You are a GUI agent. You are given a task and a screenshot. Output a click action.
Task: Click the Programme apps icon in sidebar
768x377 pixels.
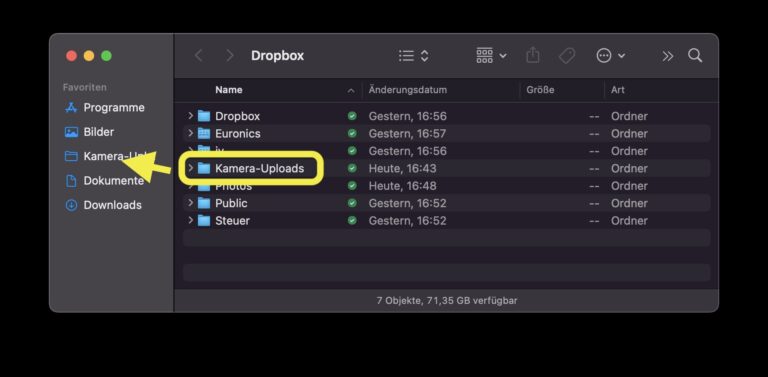click(72, 108)
